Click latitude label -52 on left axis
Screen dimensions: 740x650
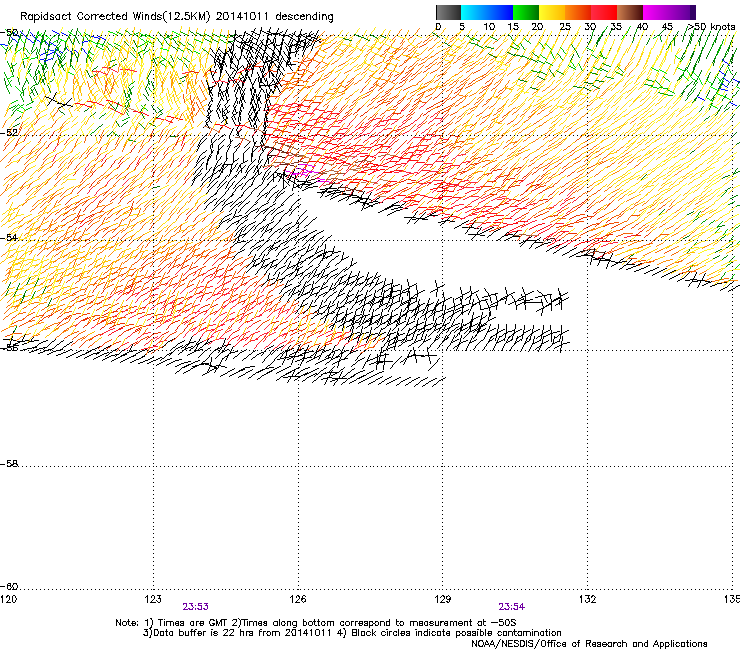click(x=9, y=133)
